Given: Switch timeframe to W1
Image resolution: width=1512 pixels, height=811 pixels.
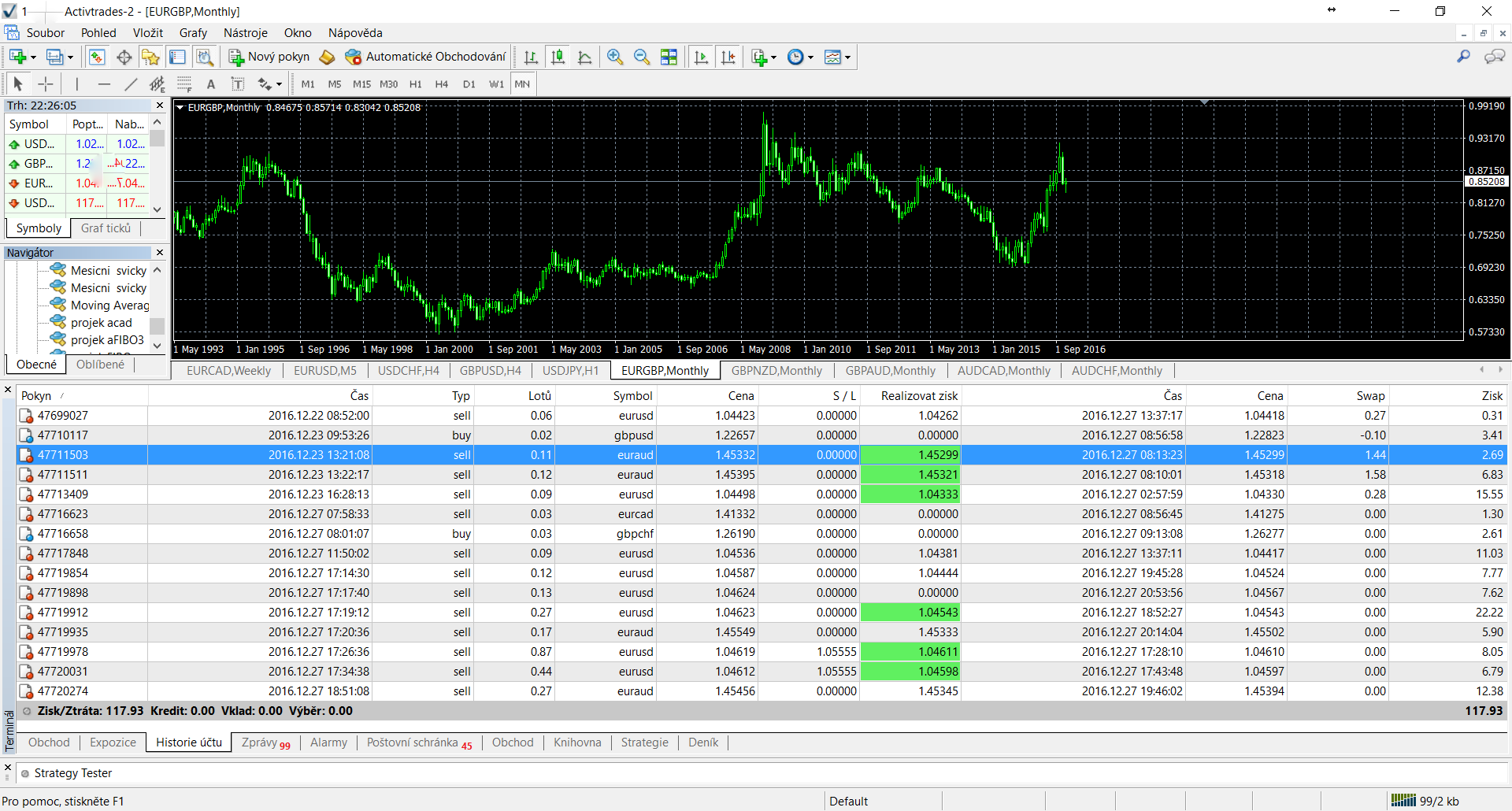Looking at the screenshot, I should [496, 83].
